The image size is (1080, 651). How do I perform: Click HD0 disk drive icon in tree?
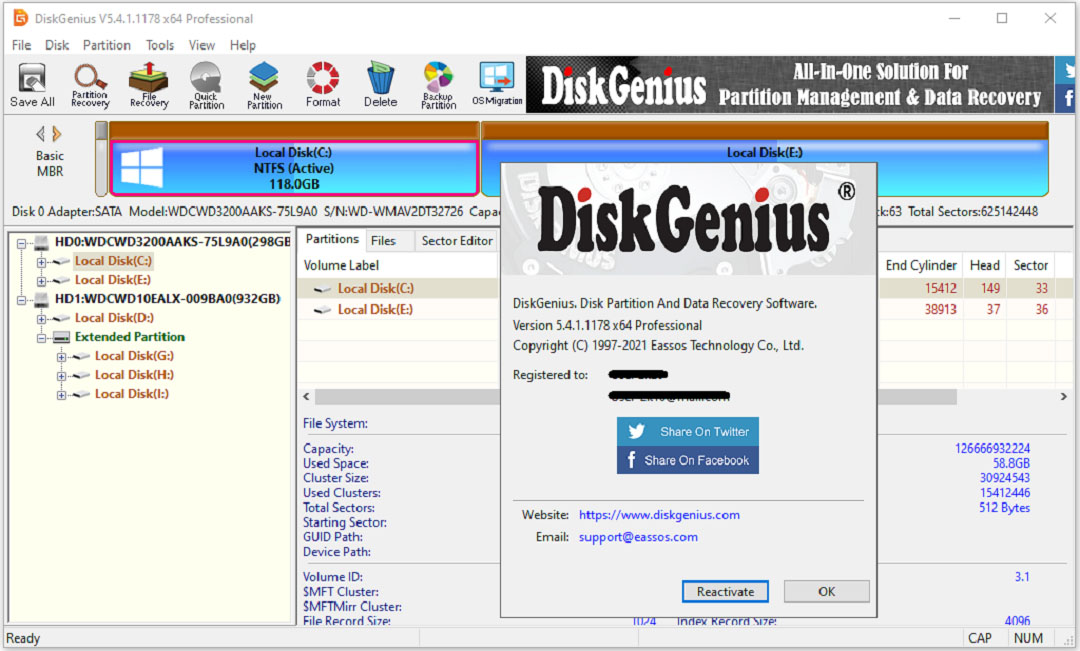tap(42, 242)
